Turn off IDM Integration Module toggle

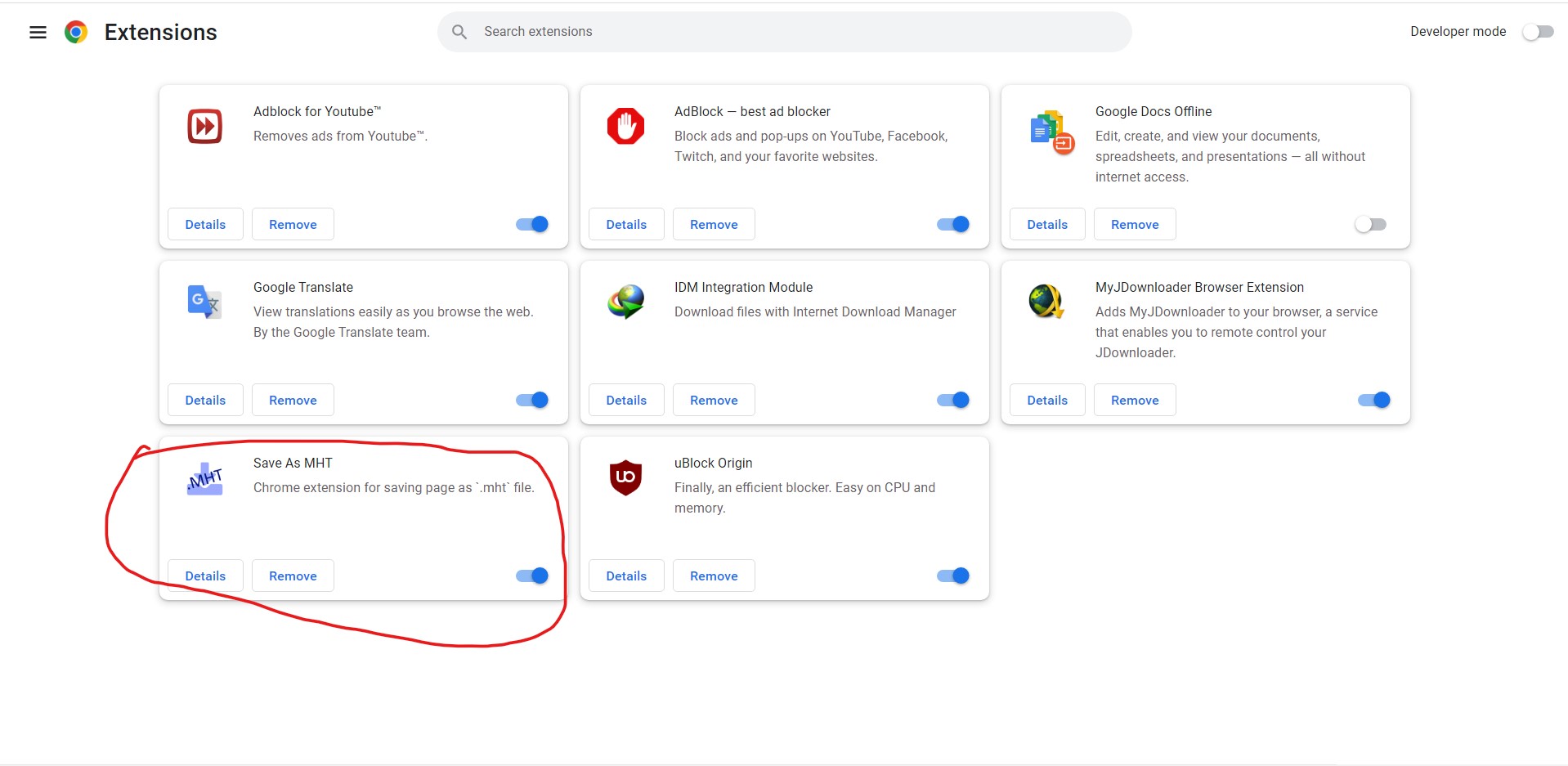953,400
